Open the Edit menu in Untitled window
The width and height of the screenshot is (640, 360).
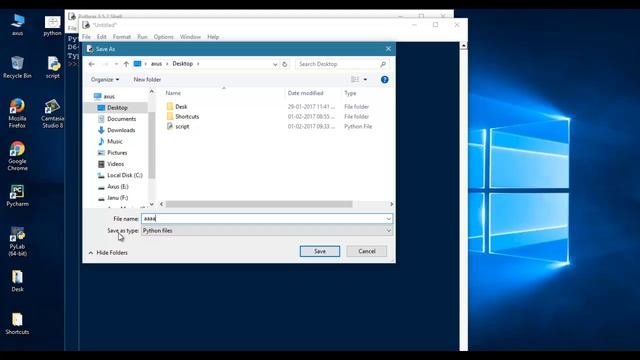102,37
